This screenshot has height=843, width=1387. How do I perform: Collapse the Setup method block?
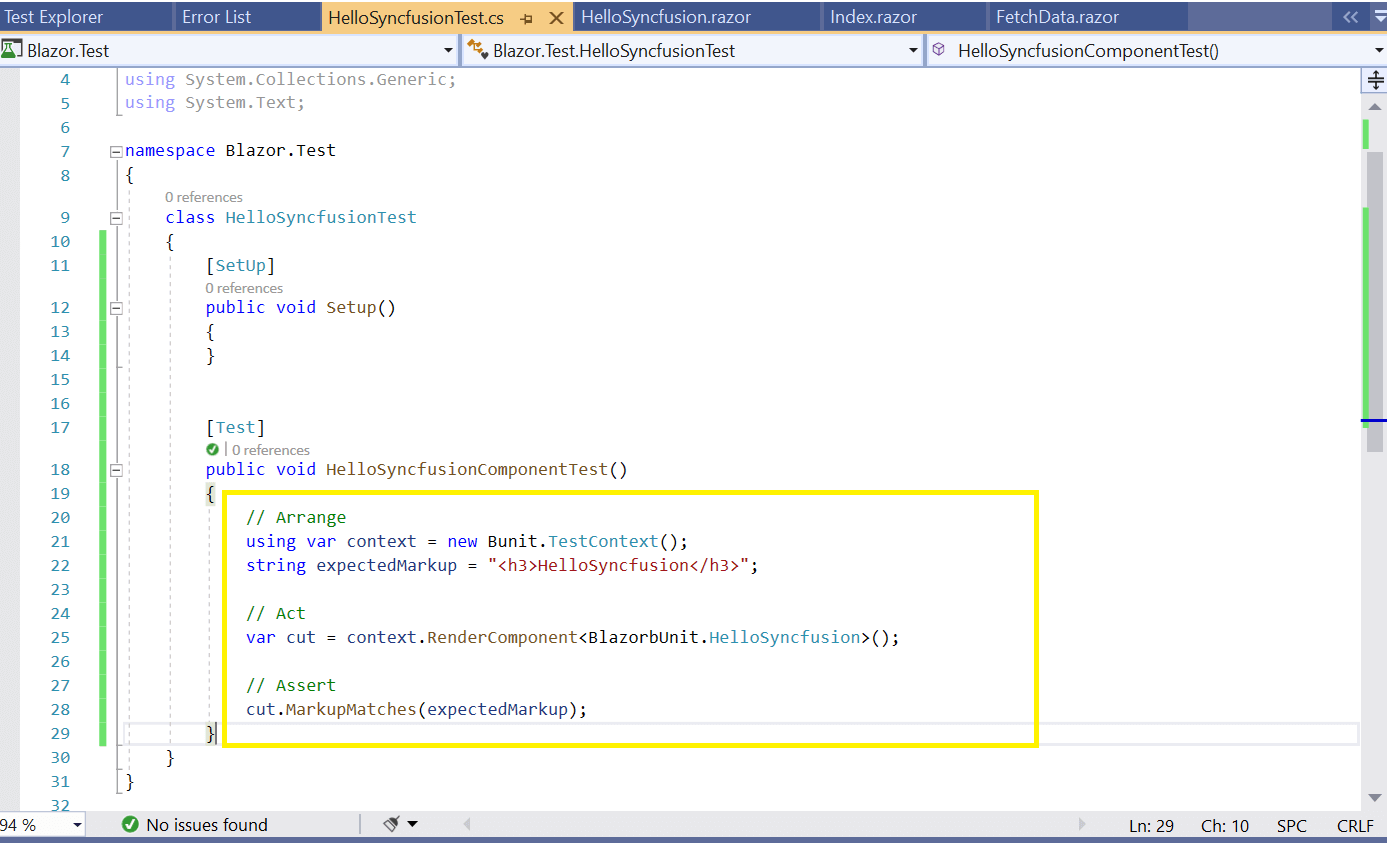tap(116, 308)
